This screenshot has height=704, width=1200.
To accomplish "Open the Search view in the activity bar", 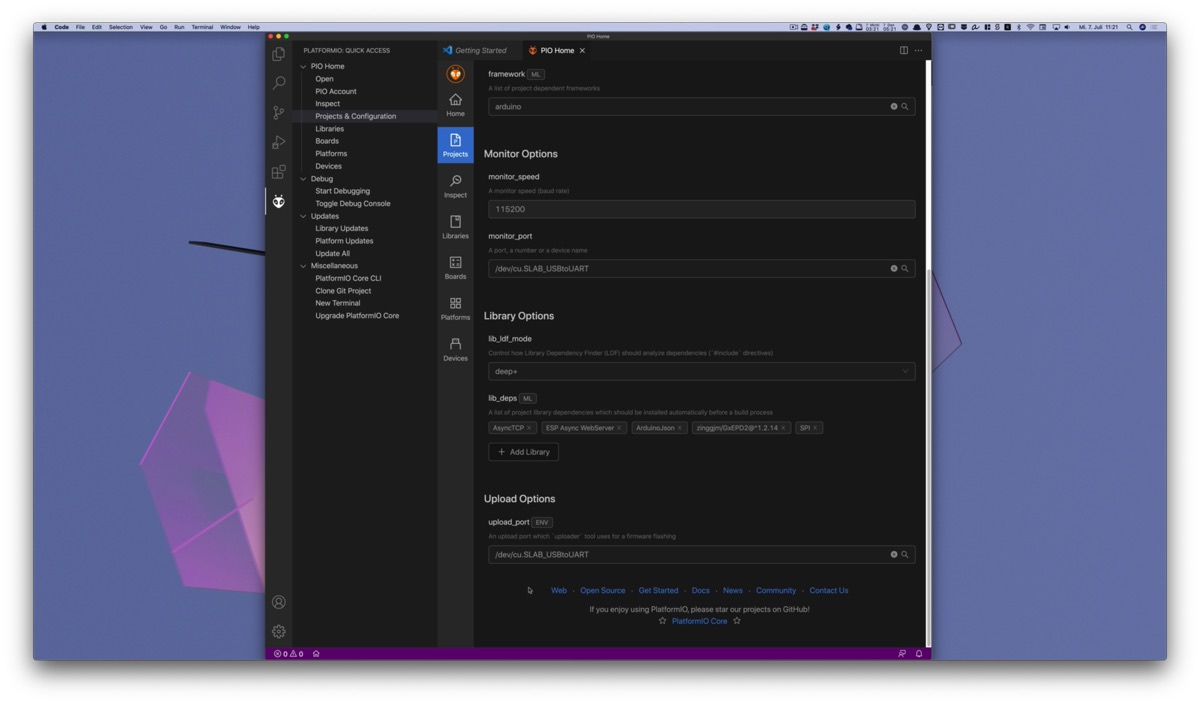I will click(279, 83).
